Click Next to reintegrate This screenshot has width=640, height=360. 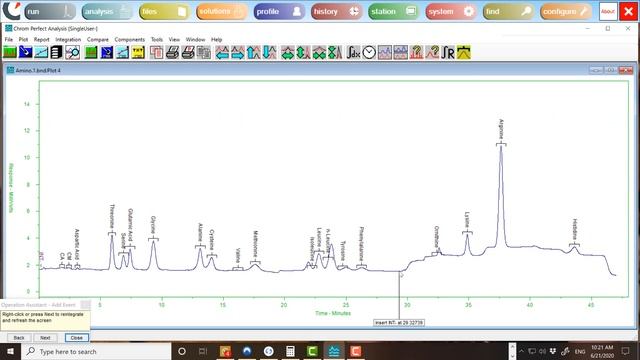(45, 338)
